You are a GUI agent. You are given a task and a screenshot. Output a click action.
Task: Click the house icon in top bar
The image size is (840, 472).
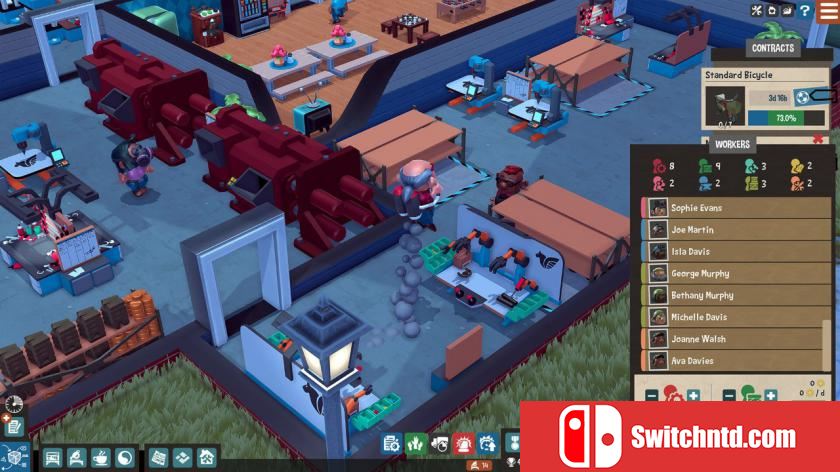pyautogui.click(x=772, y=10)
